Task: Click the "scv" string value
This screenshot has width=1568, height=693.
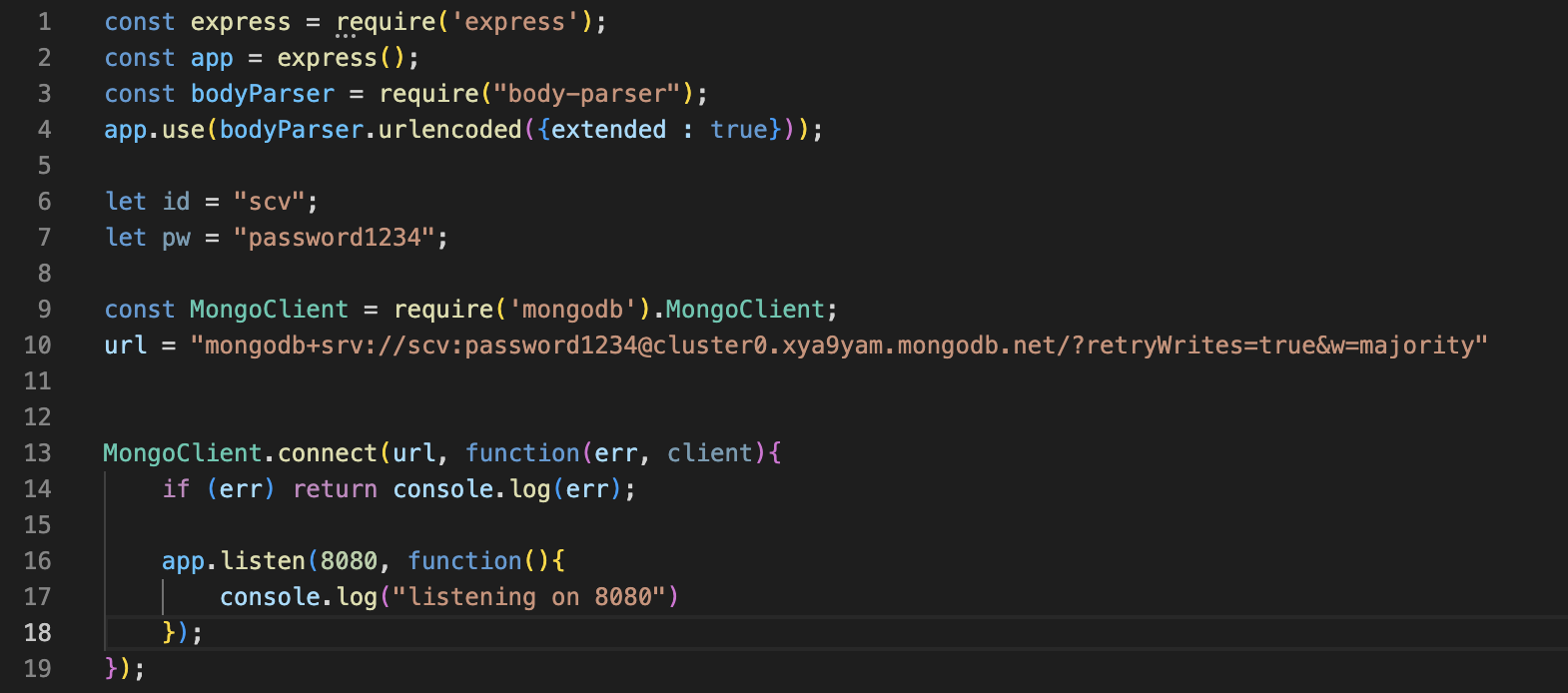Action: (x=270, y=202)
